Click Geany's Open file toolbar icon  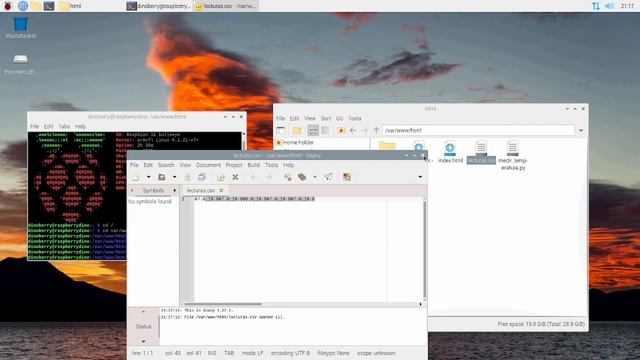(162, 177)
